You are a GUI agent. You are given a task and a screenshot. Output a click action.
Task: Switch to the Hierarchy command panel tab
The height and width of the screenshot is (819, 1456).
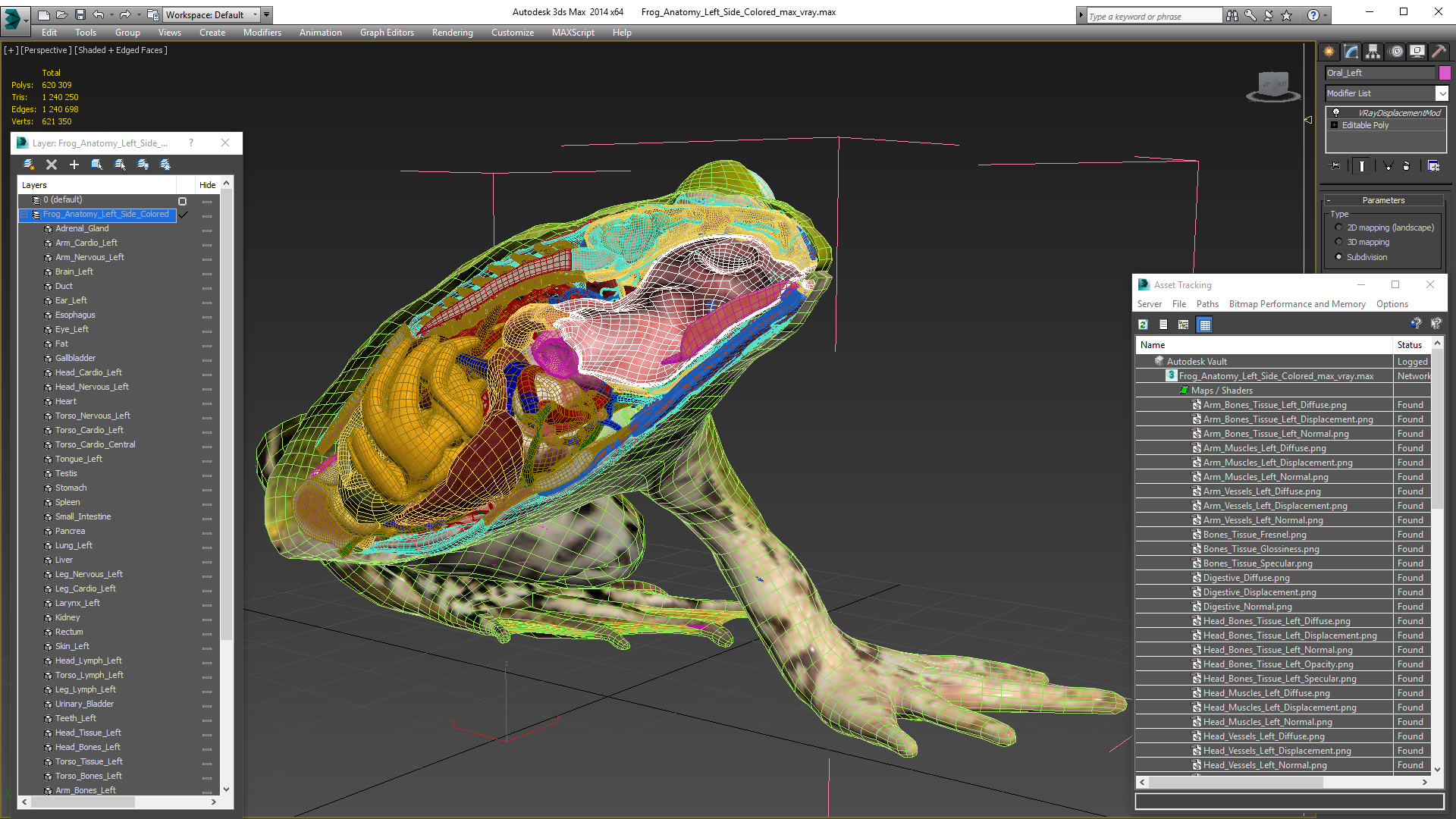coord(1373,52)
